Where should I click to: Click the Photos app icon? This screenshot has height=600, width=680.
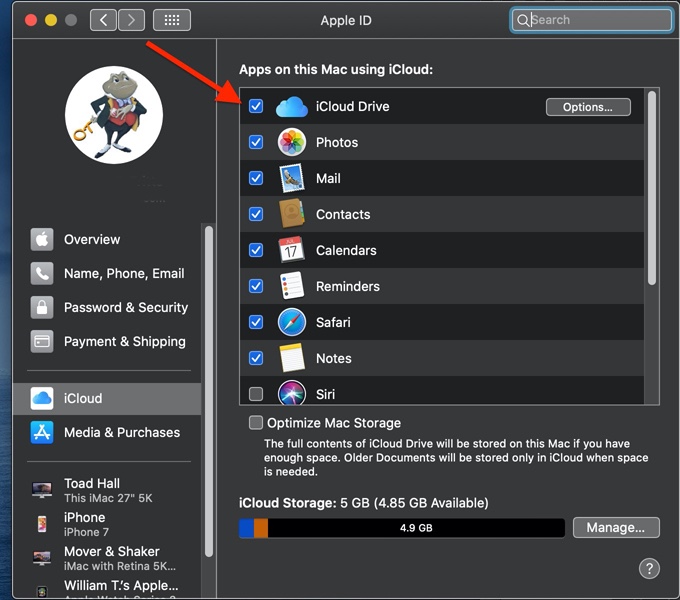tap(292, 142)
